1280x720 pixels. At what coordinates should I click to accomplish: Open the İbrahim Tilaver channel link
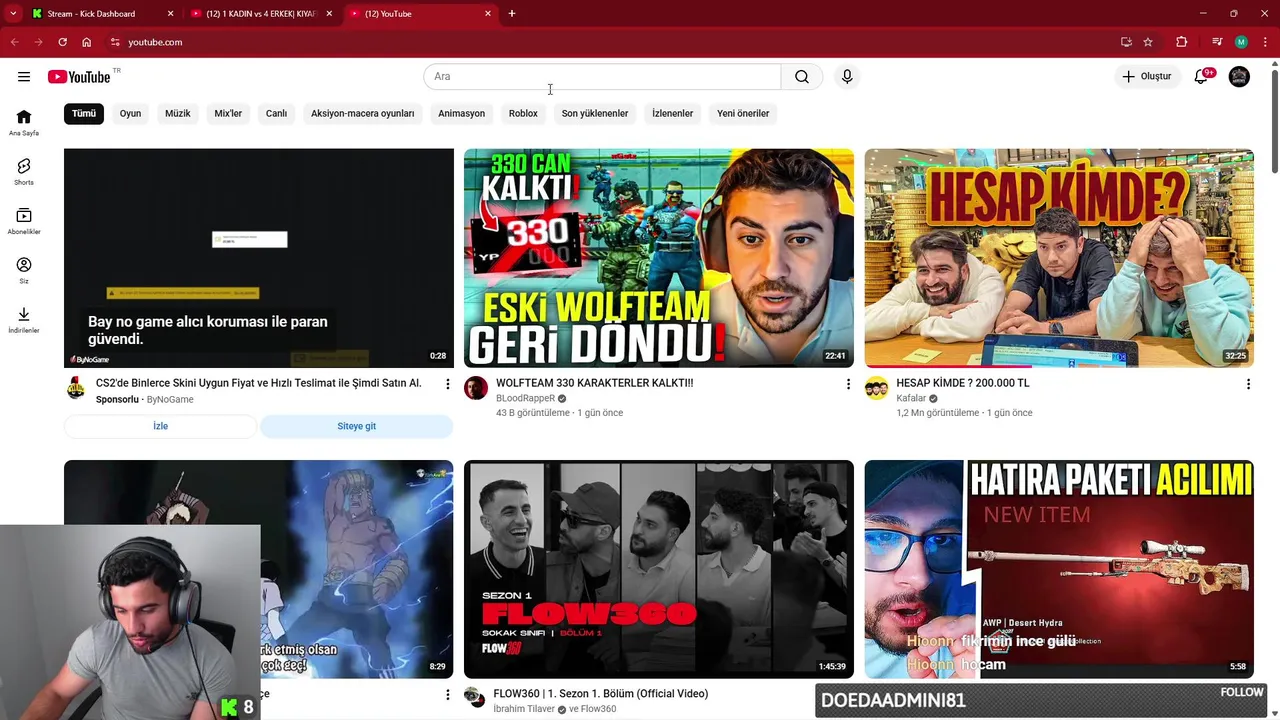coord(524,709)
